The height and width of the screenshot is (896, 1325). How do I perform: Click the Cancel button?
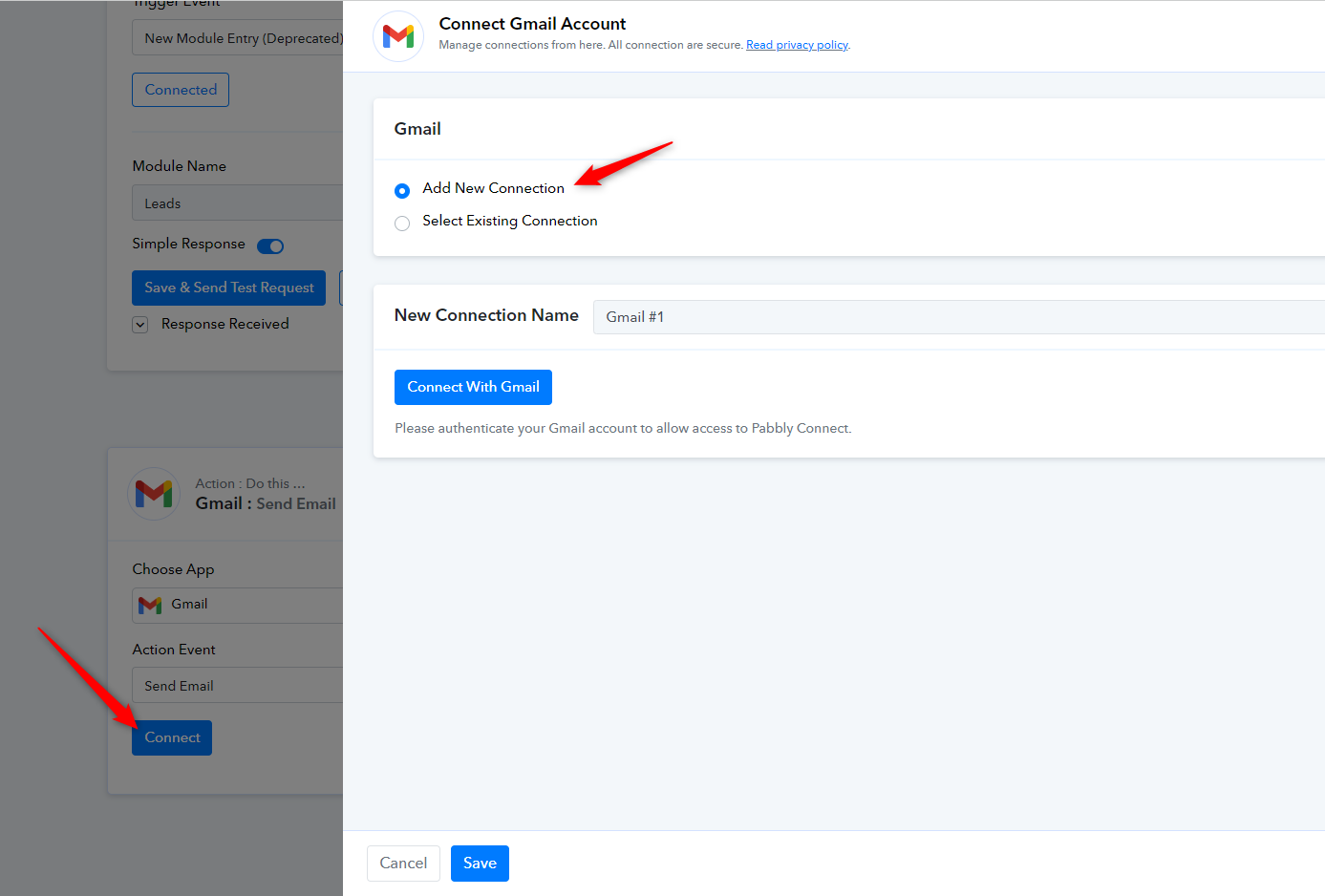(403, 864)
